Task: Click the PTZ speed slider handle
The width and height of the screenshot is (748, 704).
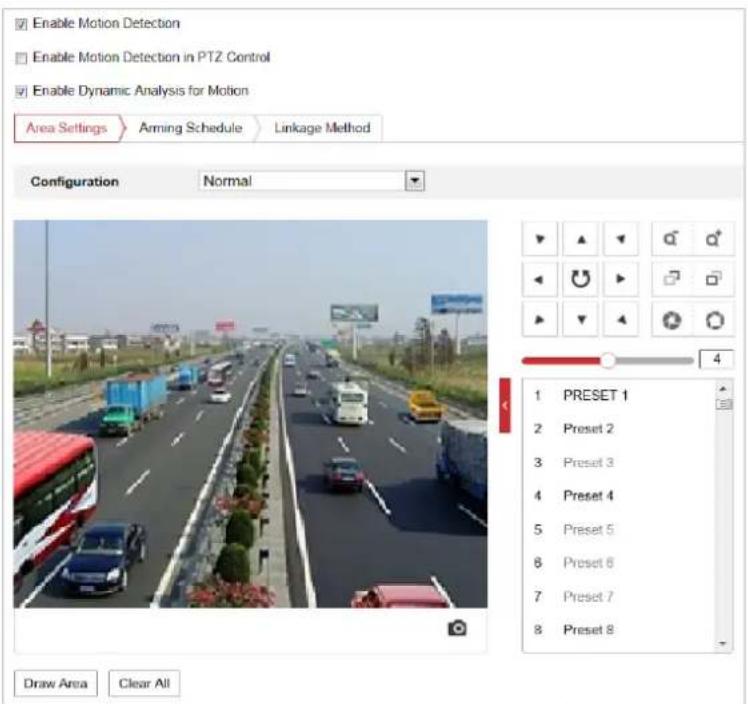Action: [608, 361]
